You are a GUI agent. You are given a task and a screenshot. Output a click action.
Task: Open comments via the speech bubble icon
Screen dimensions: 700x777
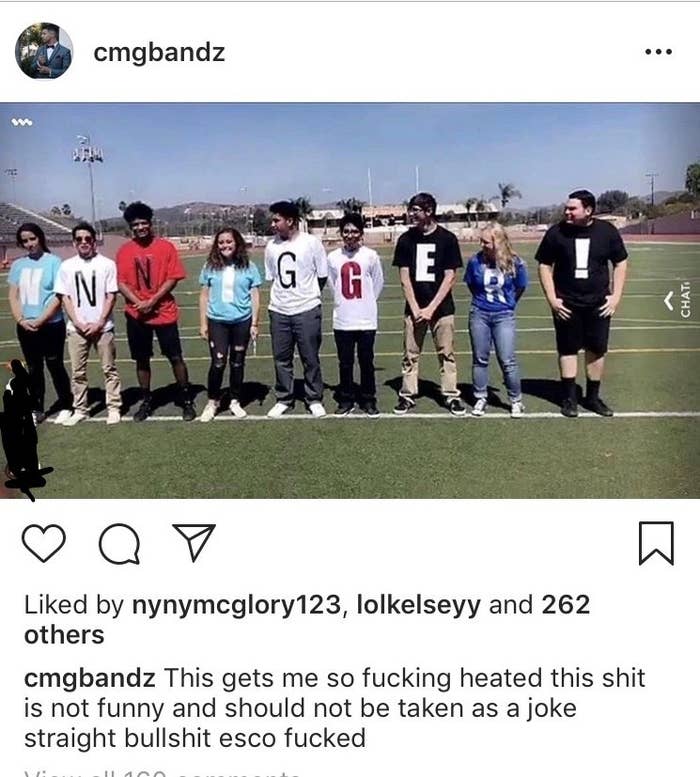pos(119,544)
